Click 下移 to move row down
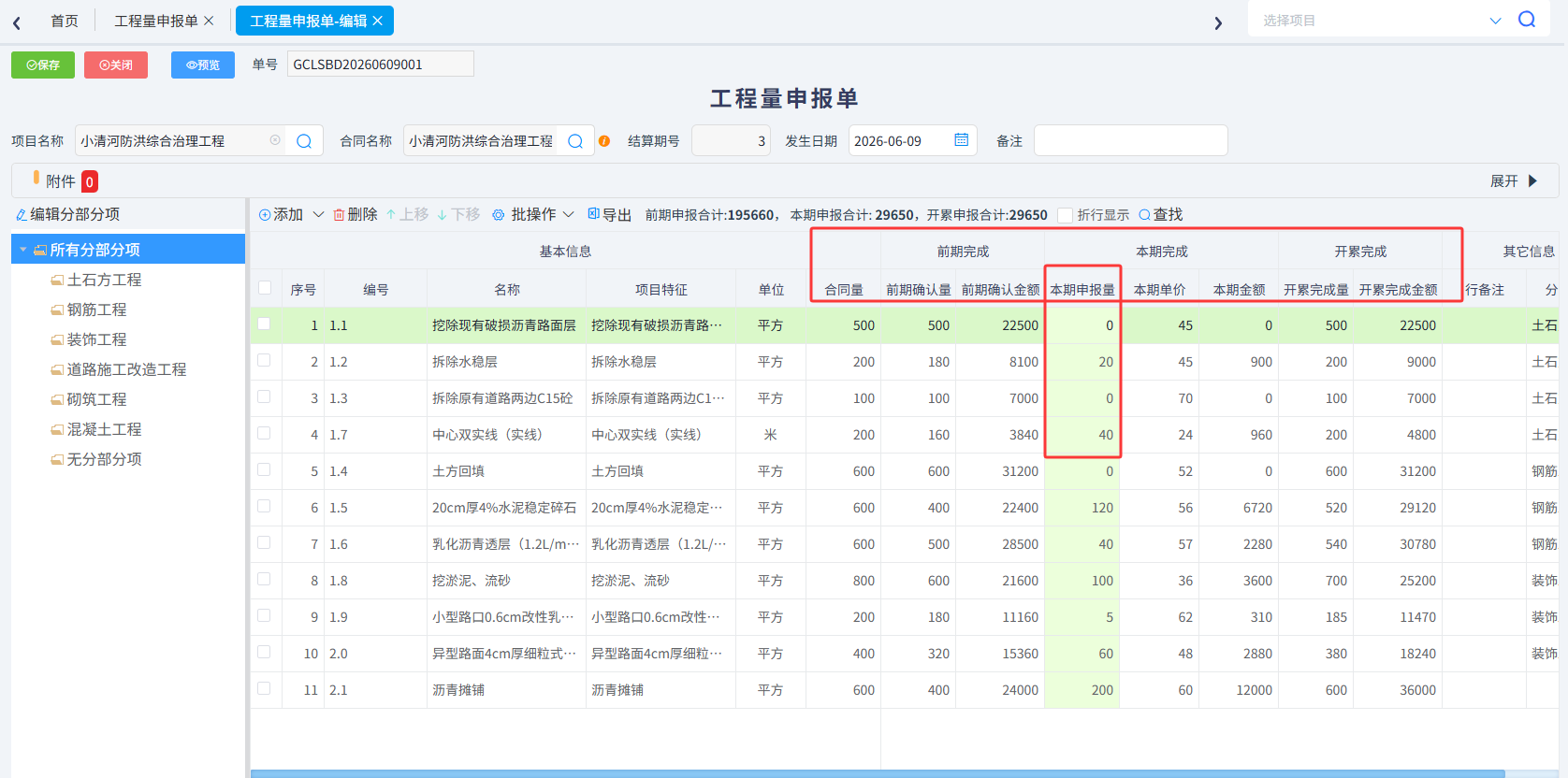This screenshot has width=1568, height=778. click(458, 215)
